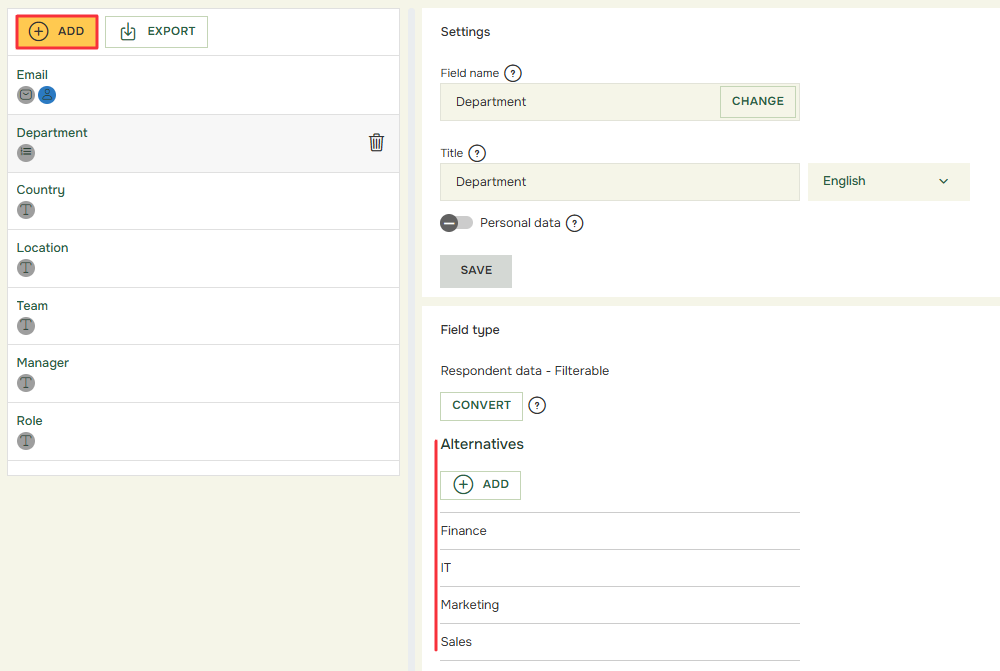The width and height of the screenshot is (1000, 671).
Task: Click the Sales alternative
Action: pyautogui.click(x=619, y=642)
